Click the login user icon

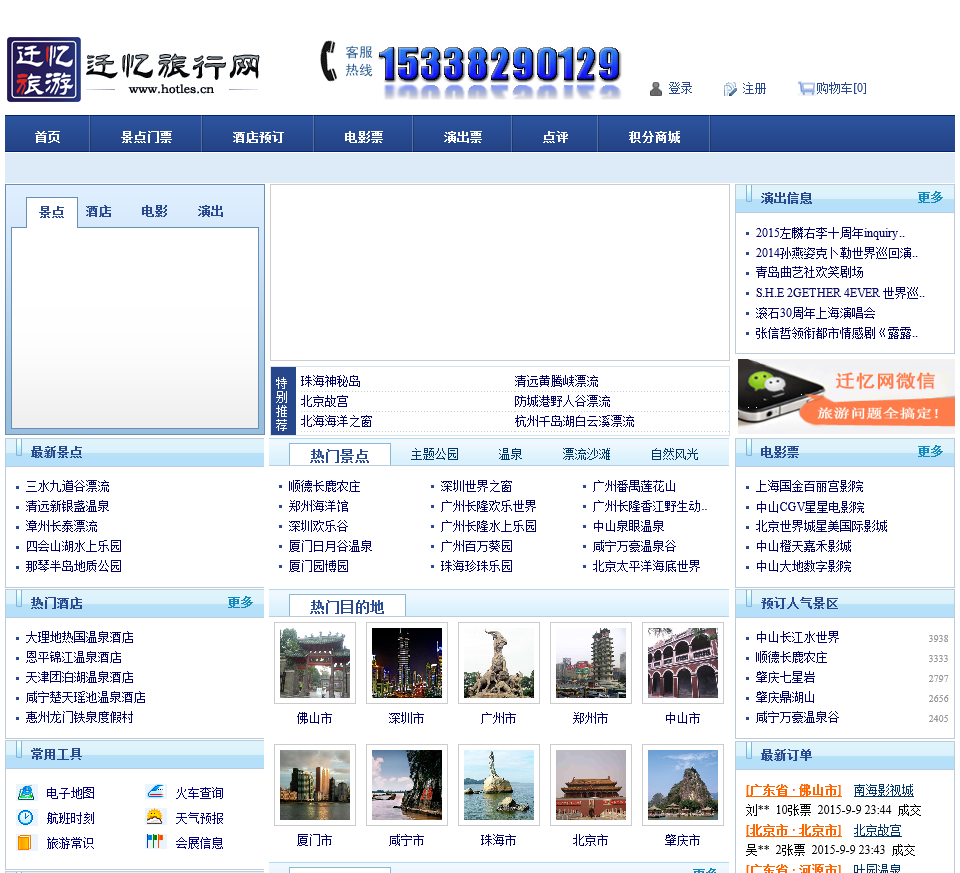[x=656, y=89]
